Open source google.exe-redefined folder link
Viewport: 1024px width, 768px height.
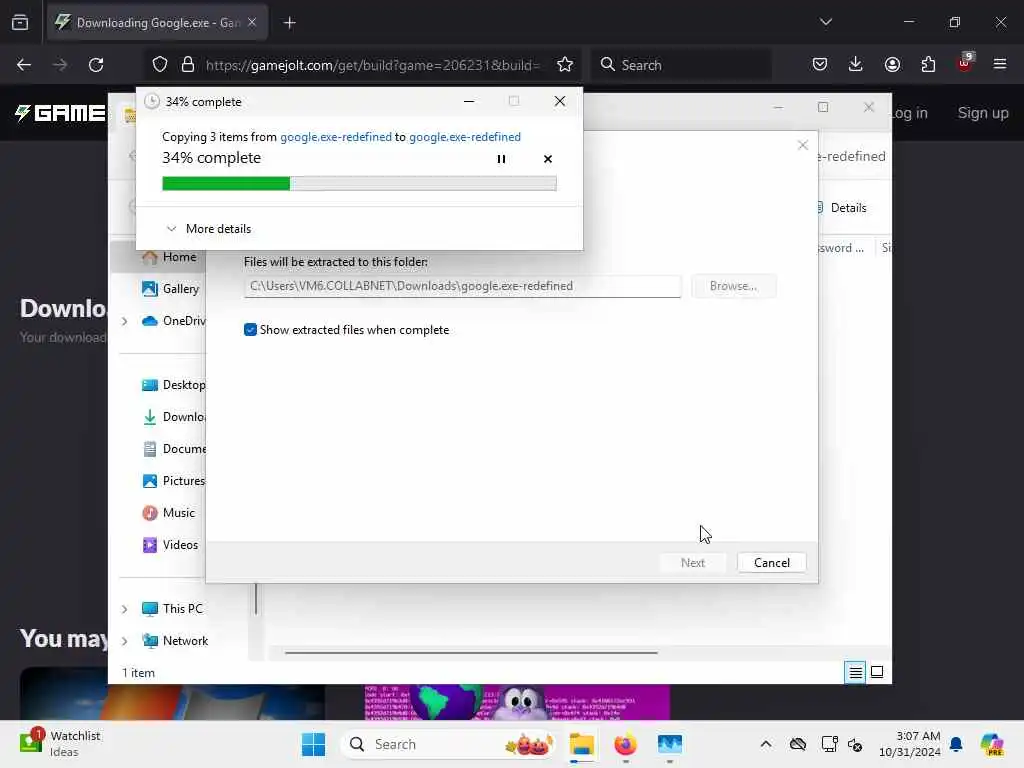click(x=336, y=136)
